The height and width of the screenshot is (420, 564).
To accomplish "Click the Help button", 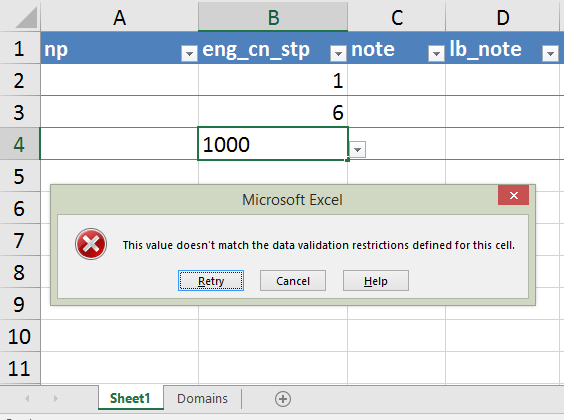I will pos(376,280).
